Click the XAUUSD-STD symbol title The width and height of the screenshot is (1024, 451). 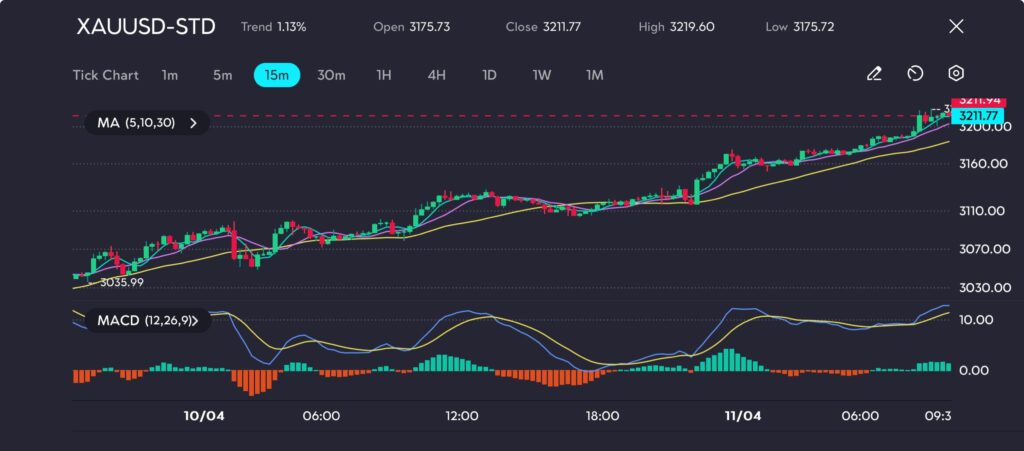[x=146, y=27]
